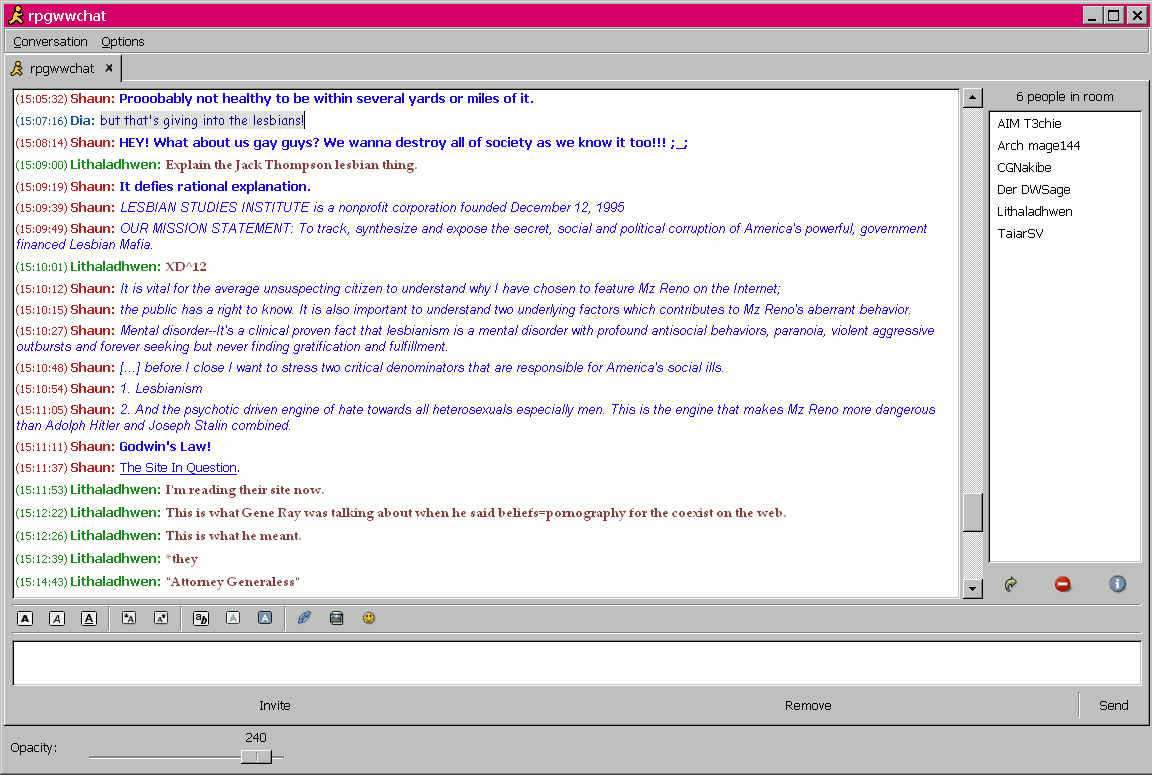Screen dimensions: 1152x775
Task: Click the red ignore icon below room list
Action: (x=1062, y=584)
